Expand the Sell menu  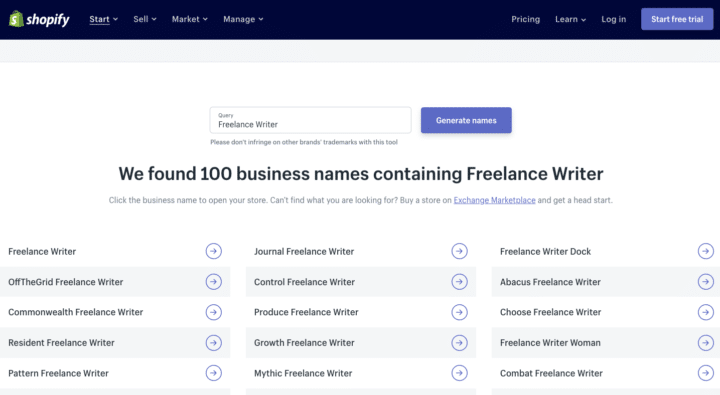145,19
